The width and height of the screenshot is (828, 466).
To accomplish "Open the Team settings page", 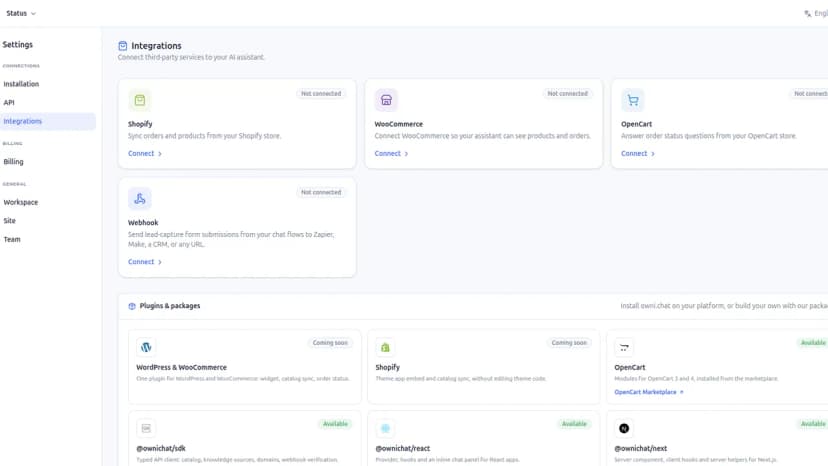I will [x=12, y=239].
